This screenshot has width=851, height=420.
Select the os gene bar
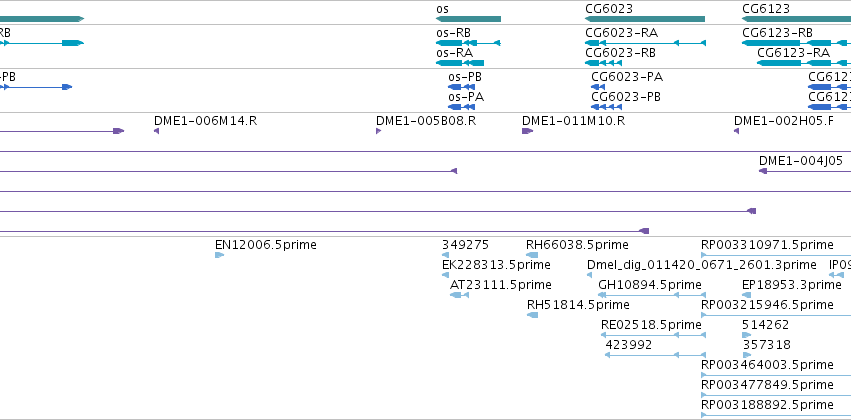pos(468,19)
